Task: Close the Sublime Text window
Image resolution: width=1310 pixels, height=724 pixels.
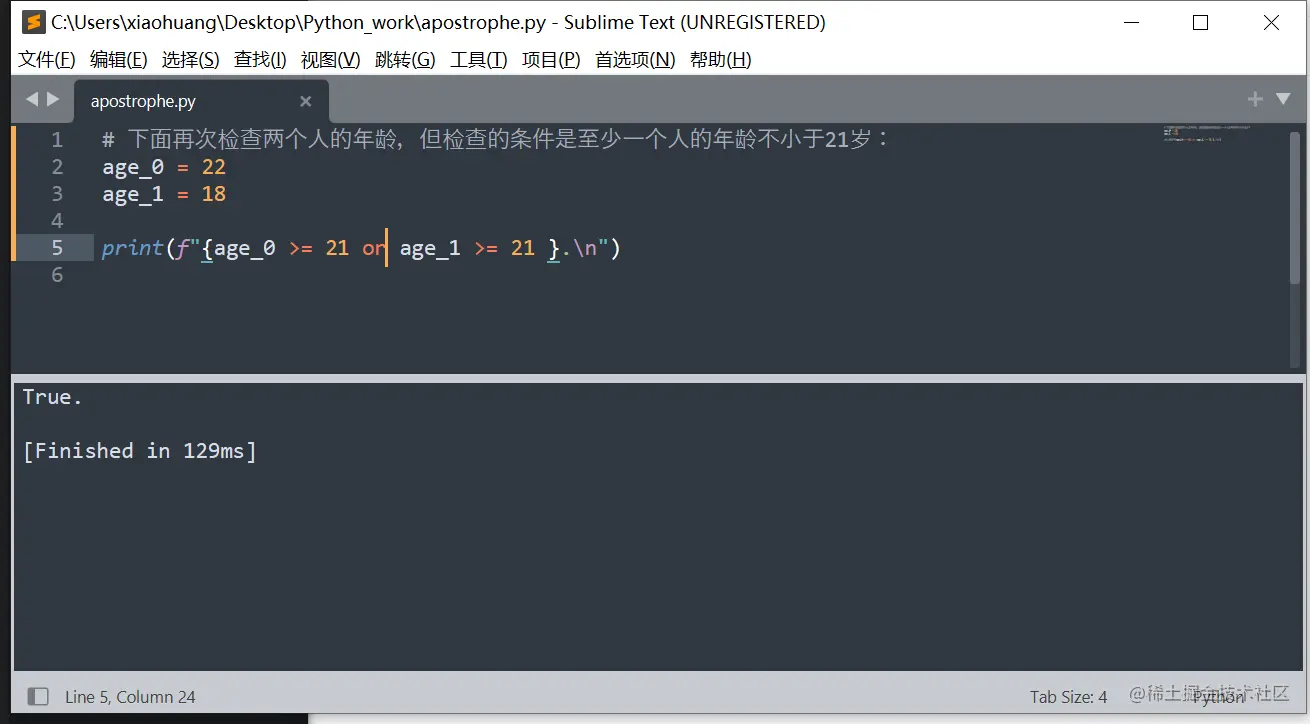Action: pyautogui.click(x=1271, y=23)
